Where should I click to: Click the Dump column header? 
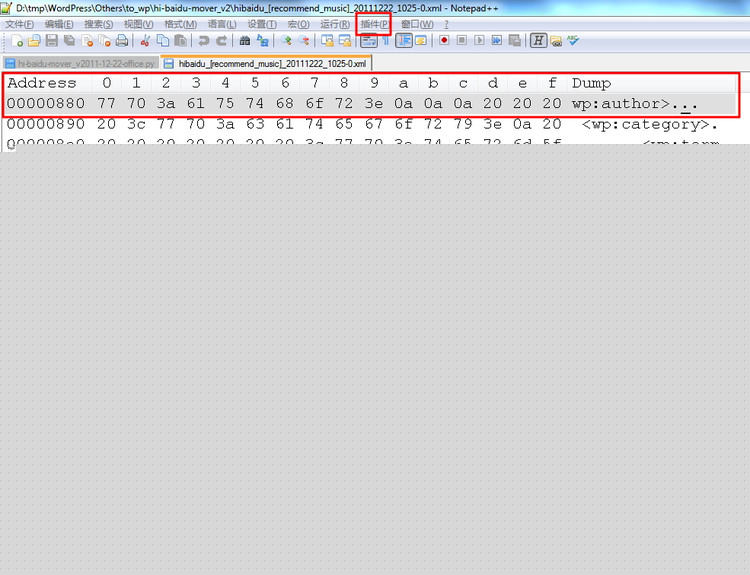(591, 83)
